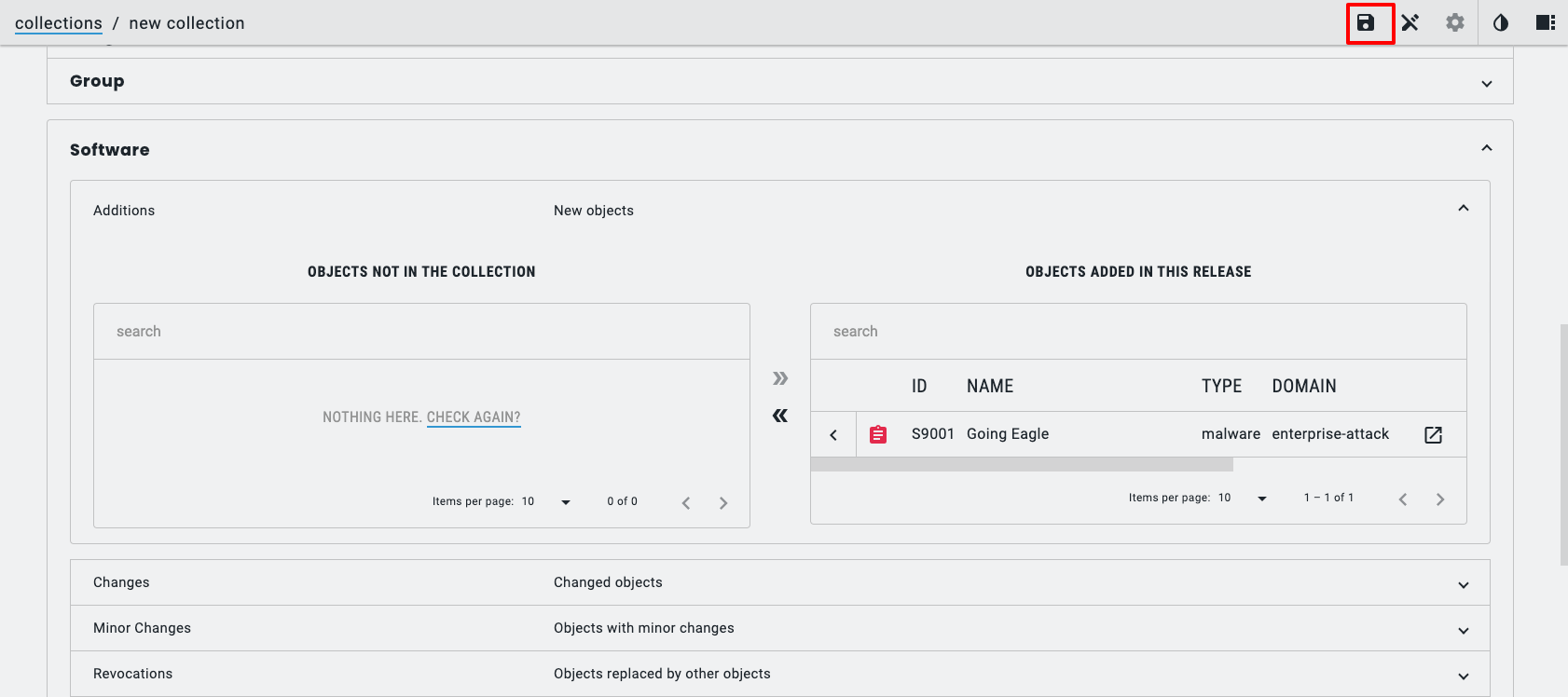Click the left chevron on the S9001 row
Viewport: 1568px width, 697px height.
click(833, 435)
